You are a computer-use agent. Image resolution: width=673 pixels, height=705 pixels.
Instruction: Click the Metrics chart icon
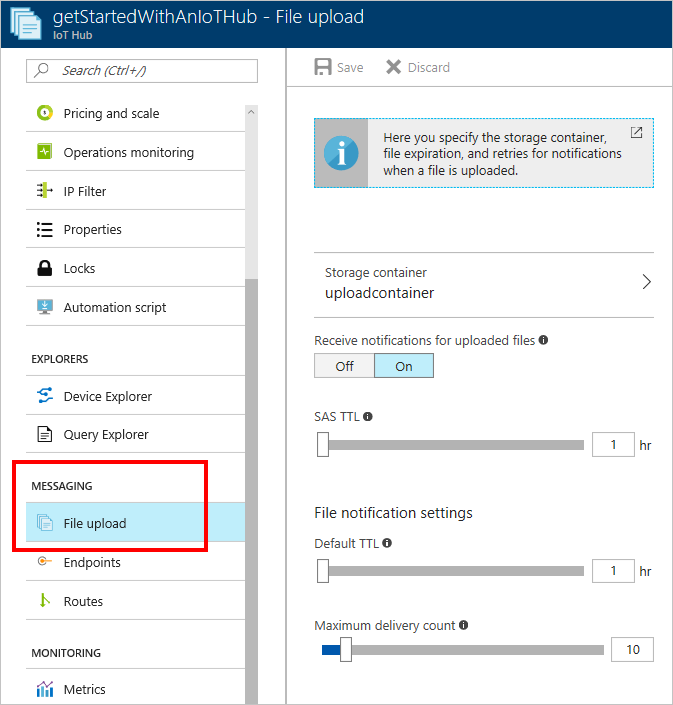click(45, 688)
